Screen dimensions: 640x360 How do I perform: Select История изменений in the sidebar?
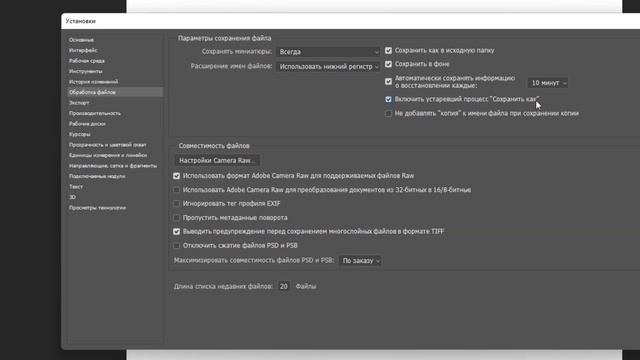tap(93, 82)
